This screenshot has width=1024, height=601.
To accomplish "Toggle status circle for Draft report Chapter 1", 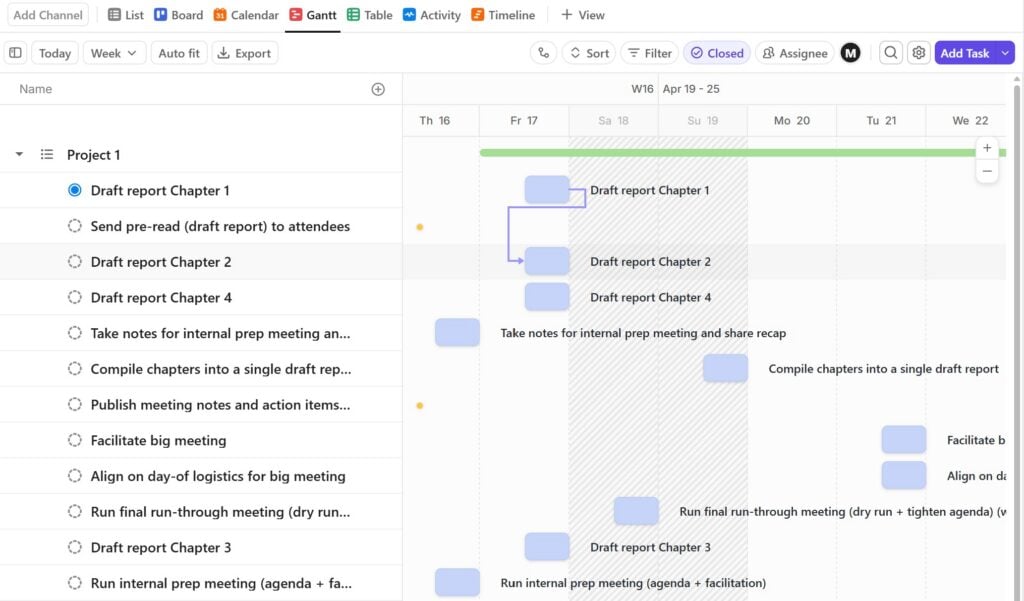I will (74, 190).
